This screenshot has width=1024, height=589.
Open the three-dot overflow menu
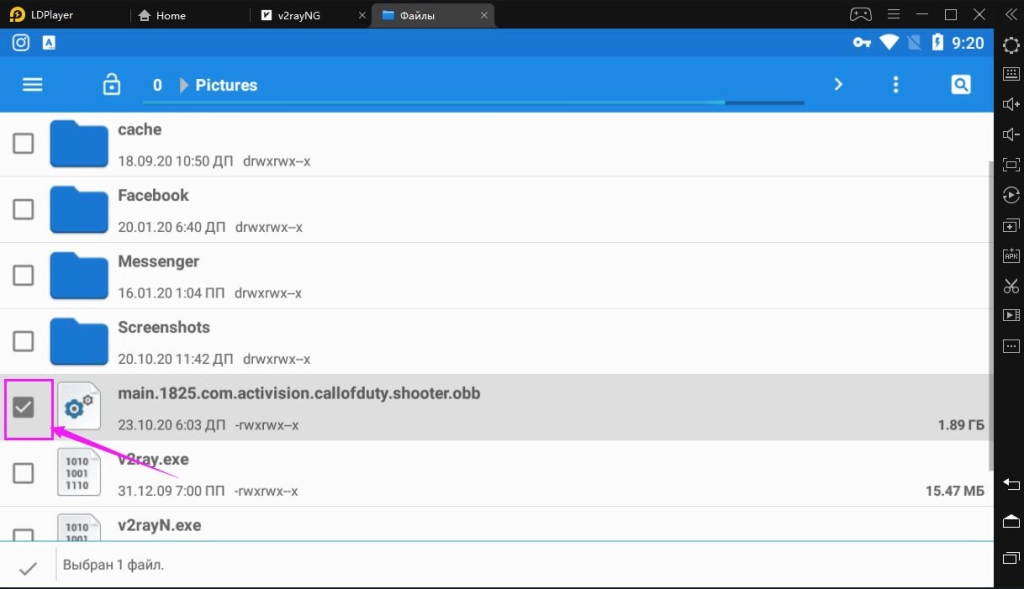click(895, 85)
